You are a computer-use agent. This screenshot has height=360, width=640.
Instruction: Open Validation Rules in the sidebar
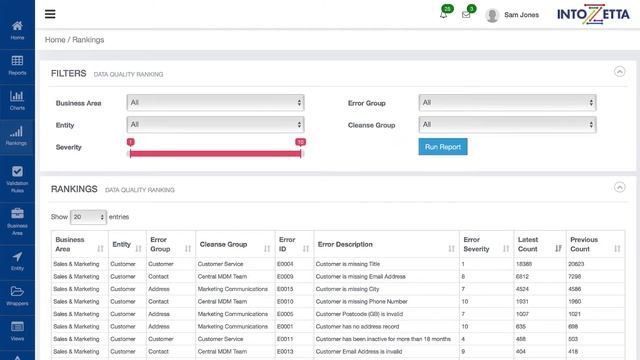click(x=17, y=179)
